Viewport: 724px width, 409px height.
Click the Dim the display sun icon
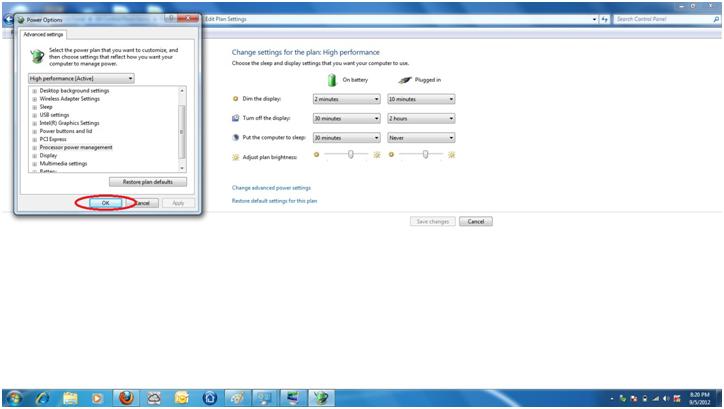tap(235, 99)
